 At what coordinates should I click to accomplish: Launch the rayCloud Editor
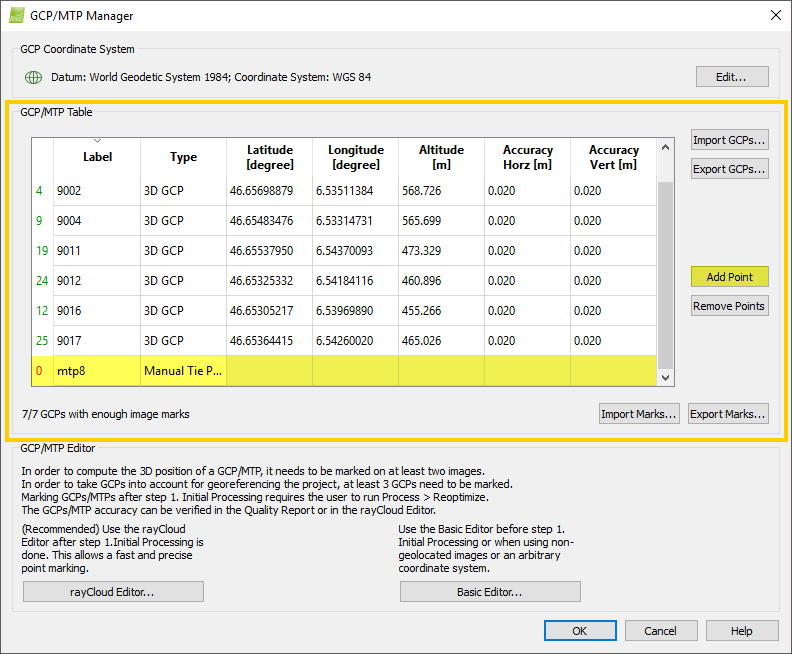point(113,592)
